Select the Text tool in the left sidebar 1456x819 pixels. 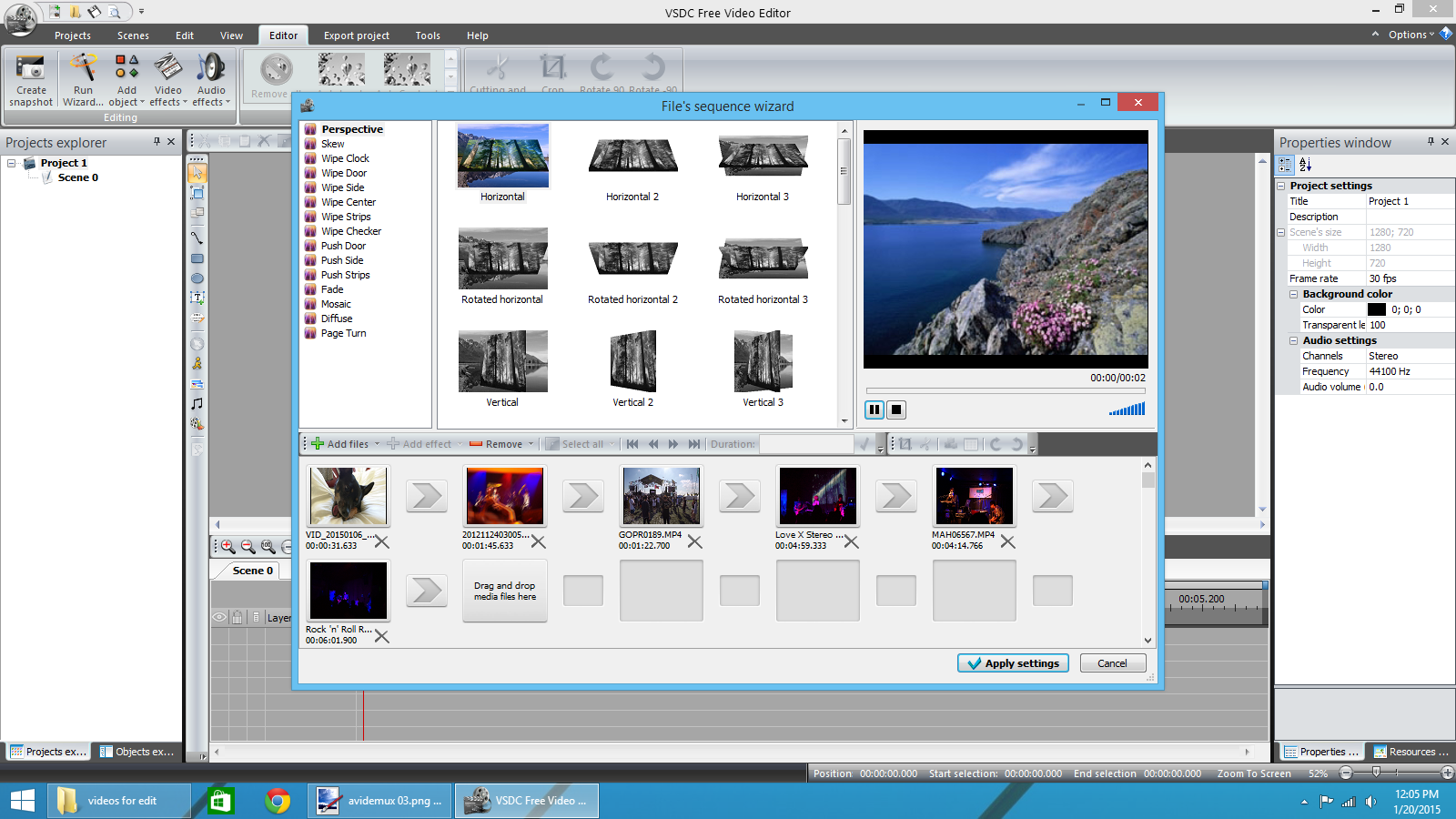click(197, 297)
